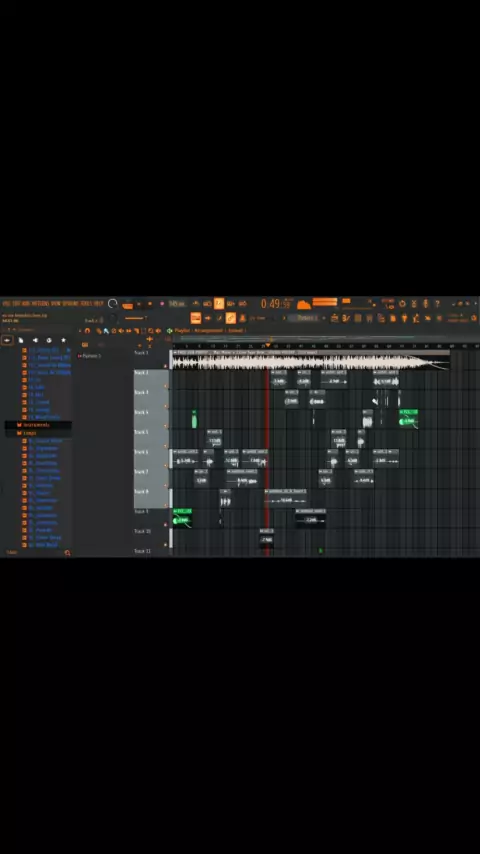Open the HELP menu

(x=99, y=303)
